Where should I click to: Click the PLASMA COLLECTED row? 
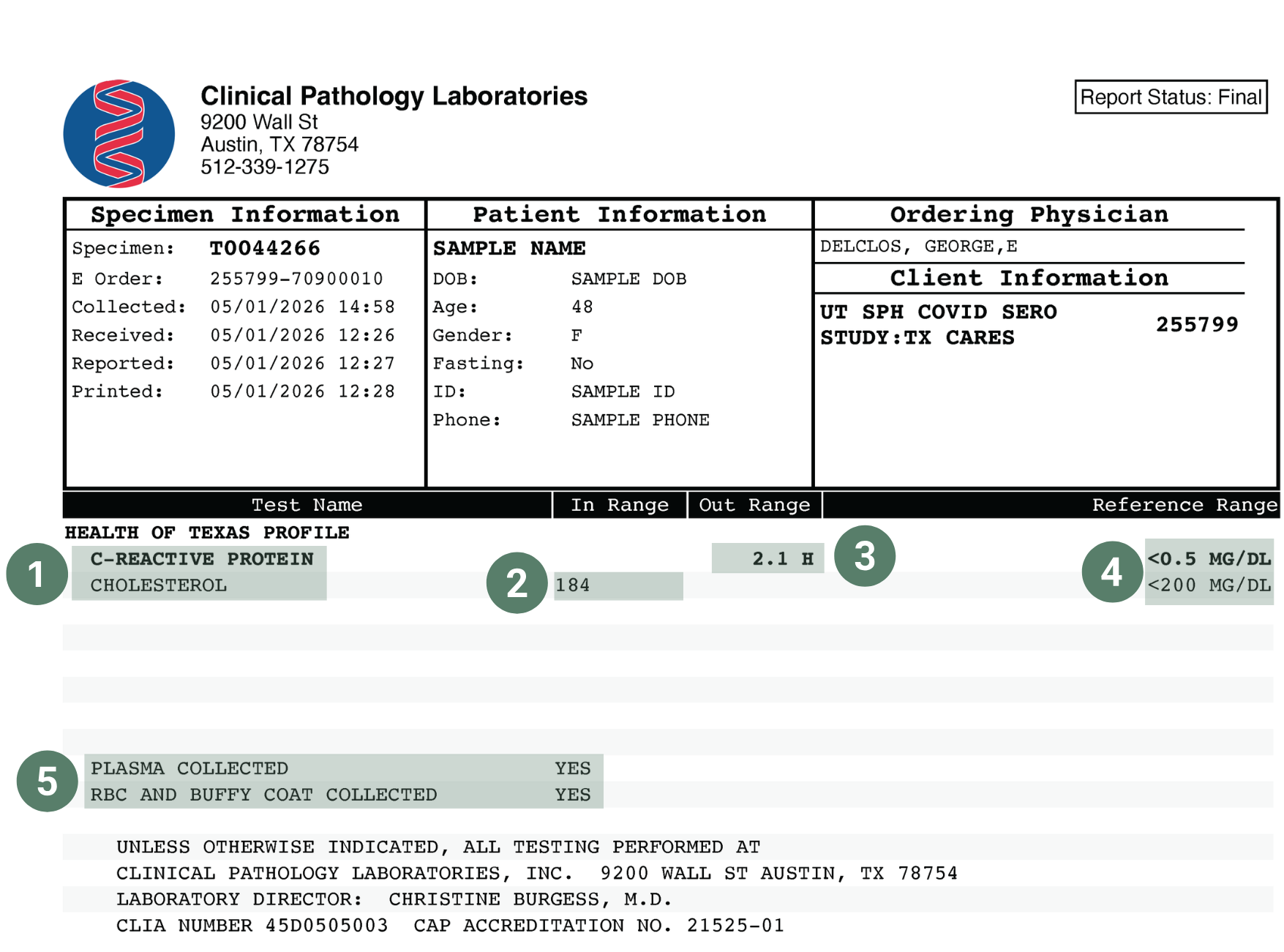(x=344, y=768)
